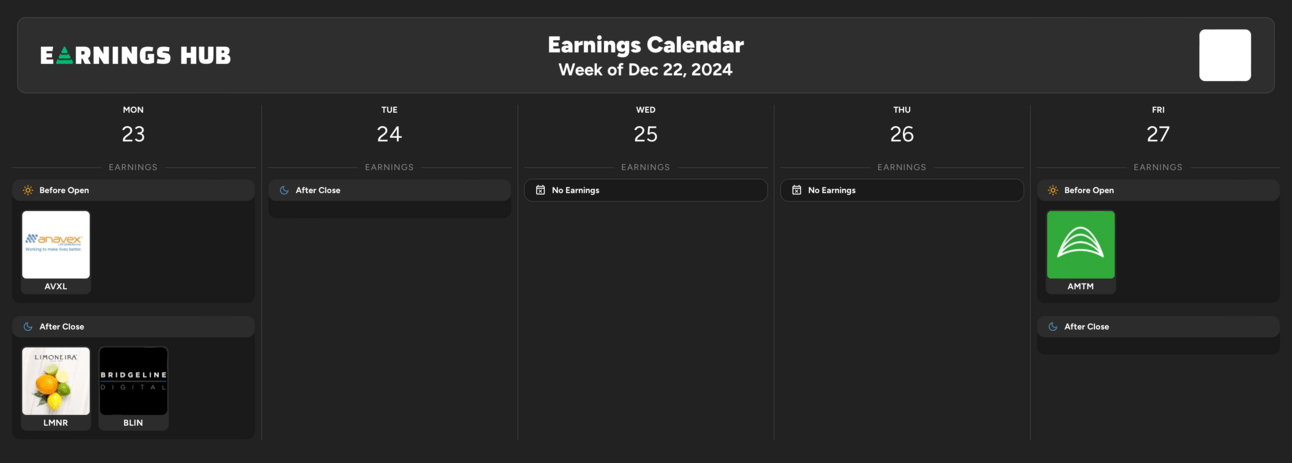Click the sun icon under Friday
1292x463 pixels.
[1053, 190]
